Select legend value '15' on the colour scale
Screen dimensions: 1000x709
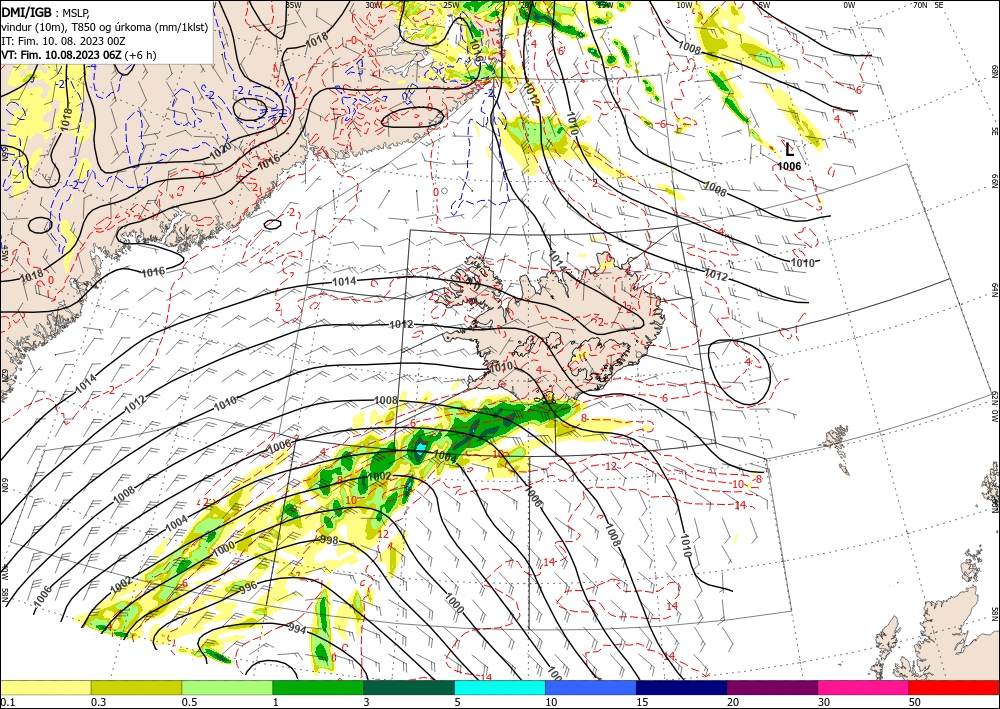pyautogui.click(x=642, y=702)
